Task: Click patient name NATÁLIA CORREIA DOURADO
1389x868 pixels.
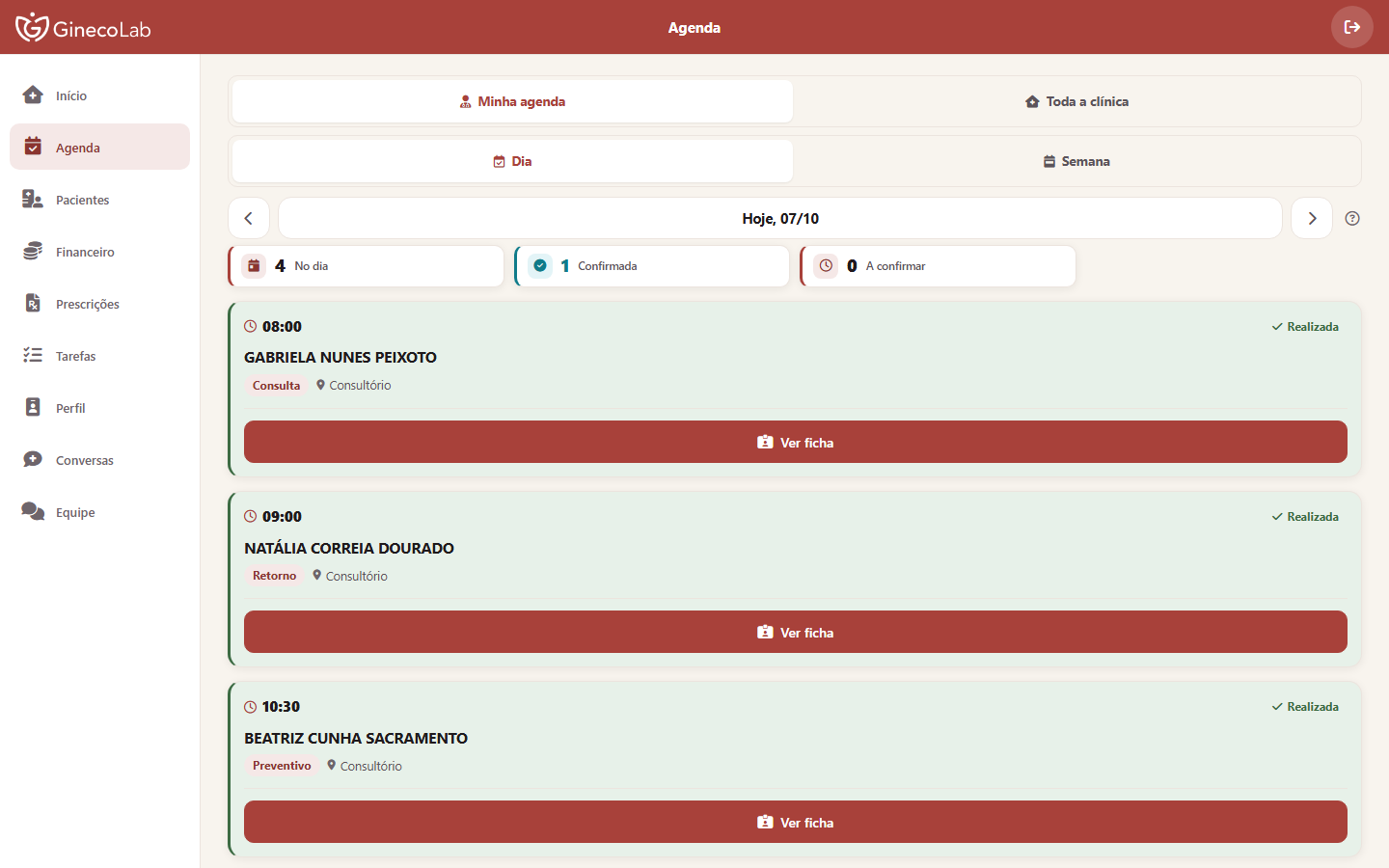Action: pyautogui.click(x=349, y=548)
